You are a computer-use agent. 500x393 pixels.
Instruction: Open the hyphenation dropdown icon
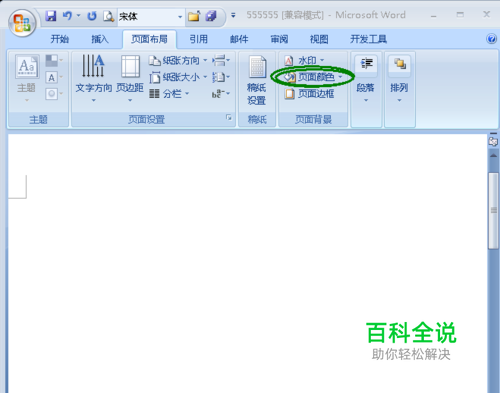click(221, 94)
